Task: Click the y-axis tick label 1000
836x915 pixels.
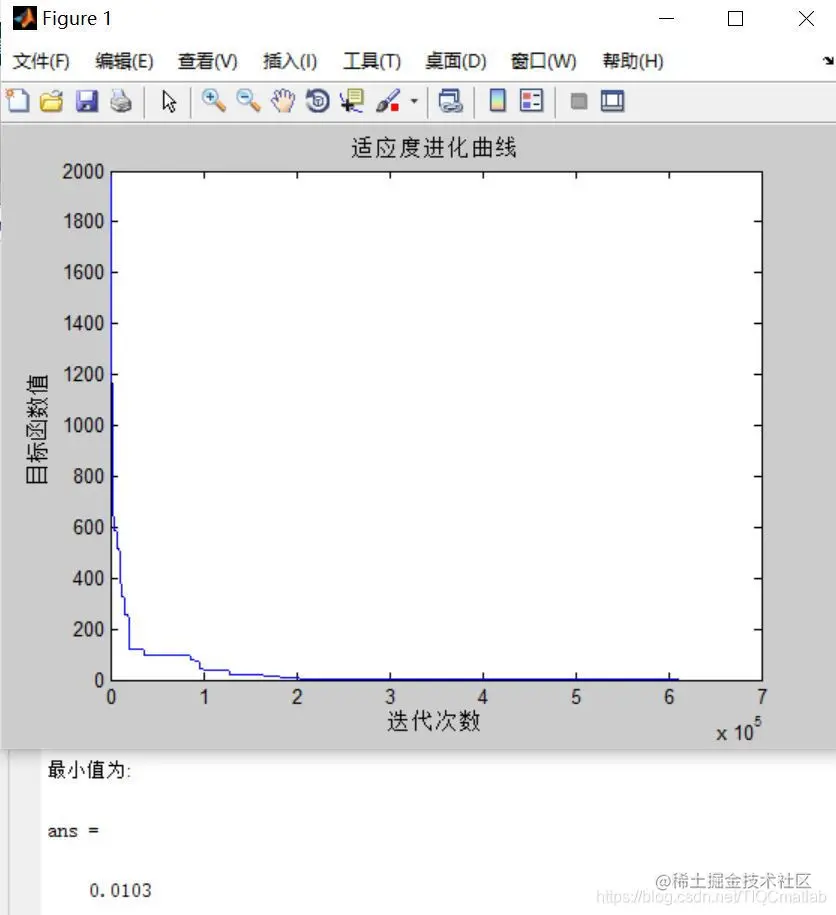Action: [83, 425]
